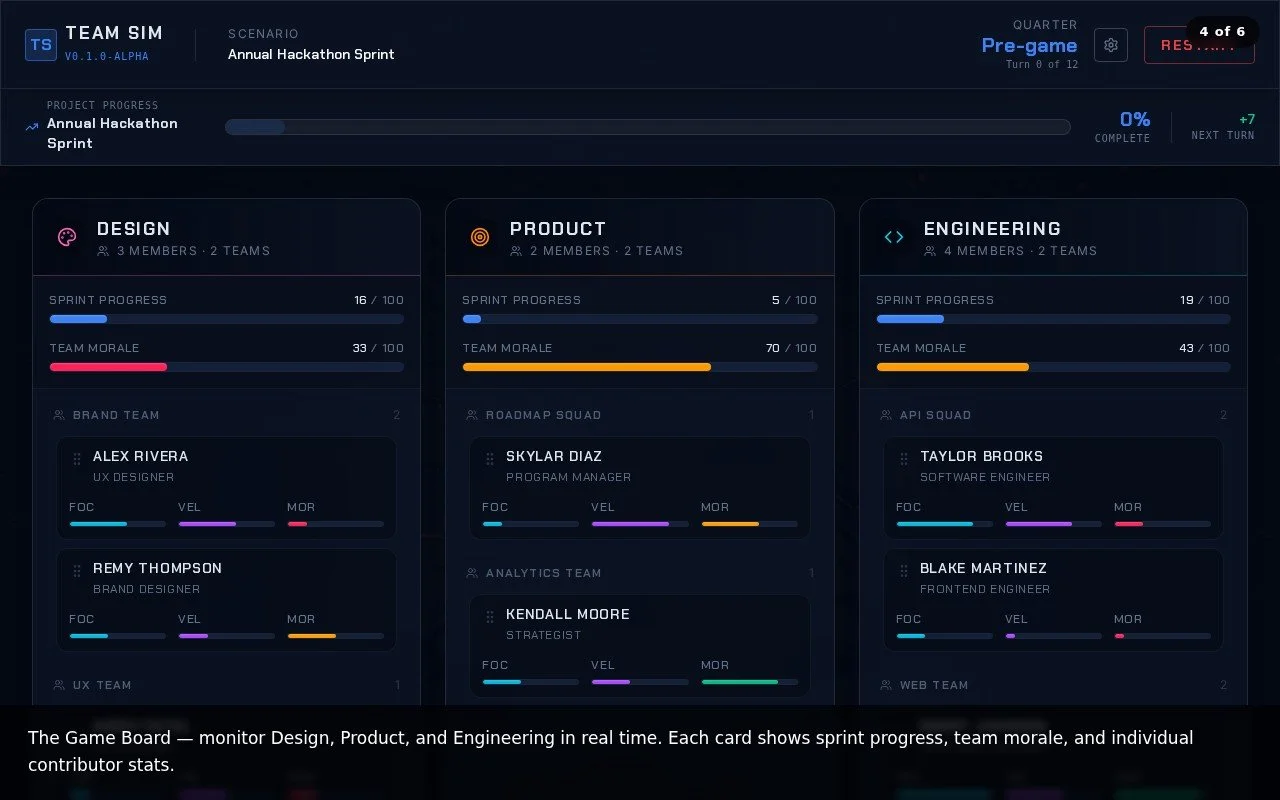
Task: Click the Engineering team morale bar
Action: point(1053,367)
